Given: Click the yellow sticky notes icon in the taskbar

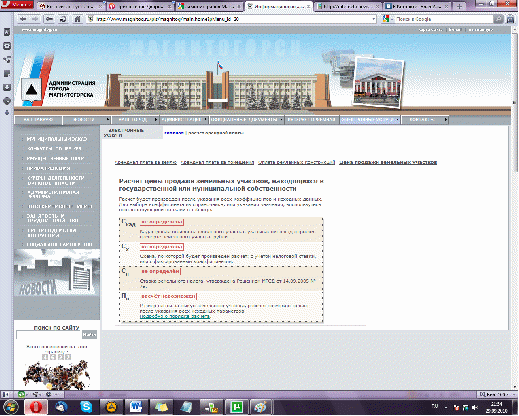Looking at the screenshot, I should pyautogui.click(x=161, y=407).
